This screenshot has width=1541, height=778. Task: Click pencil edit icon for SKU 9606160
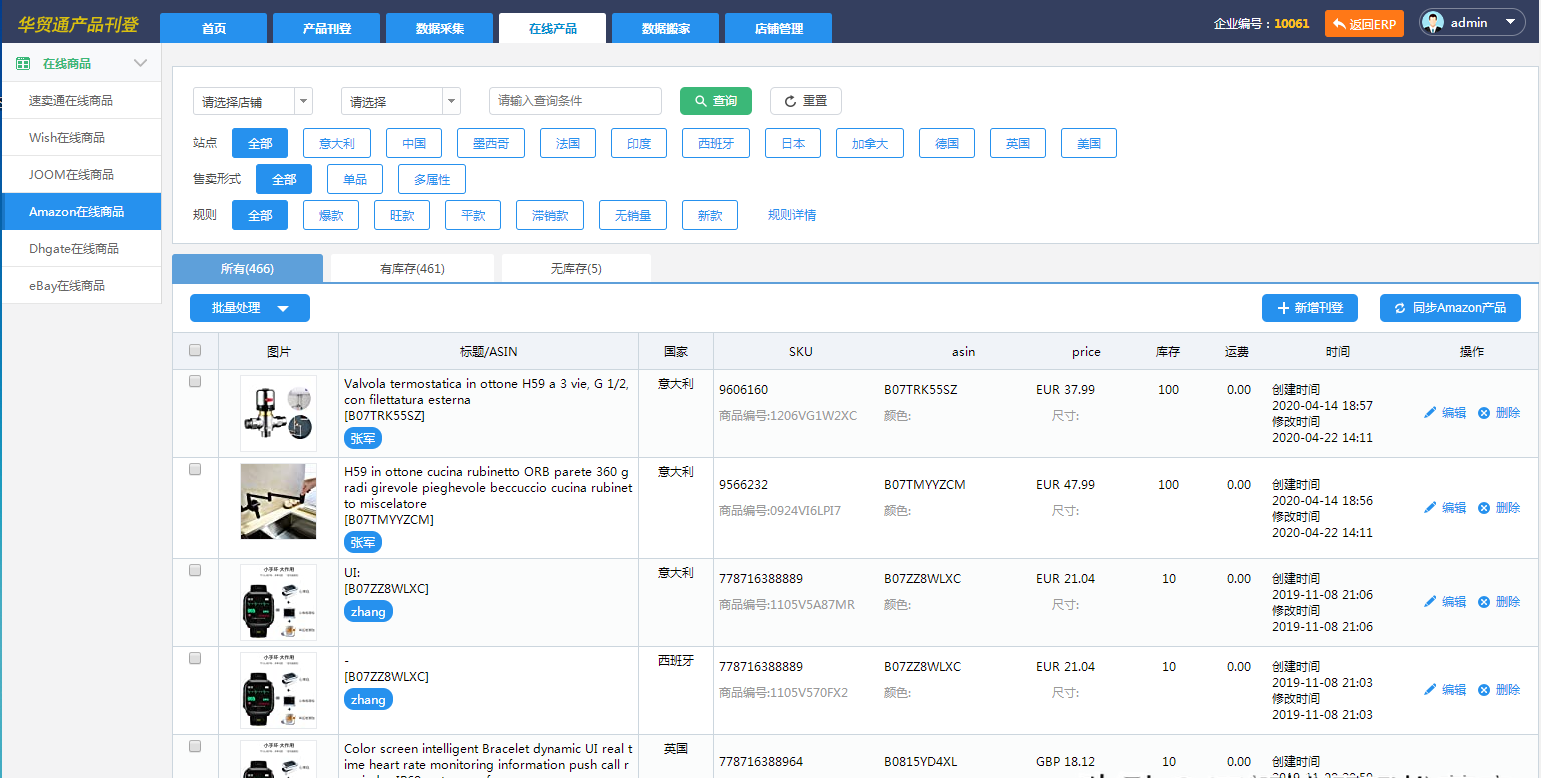pyautogui.click(x=1430, y=413)
